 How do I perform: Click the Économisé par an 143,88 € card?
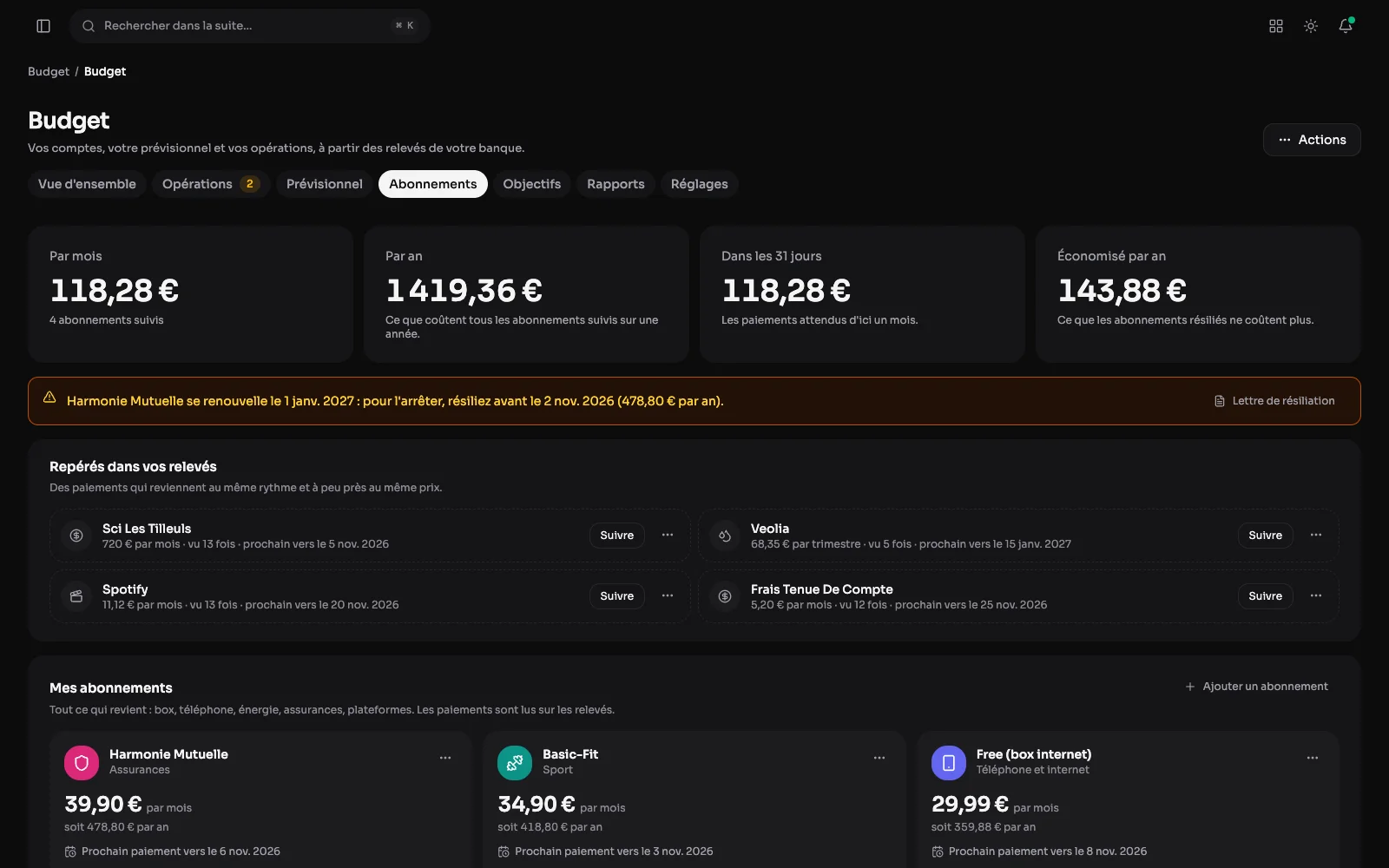1198,294
